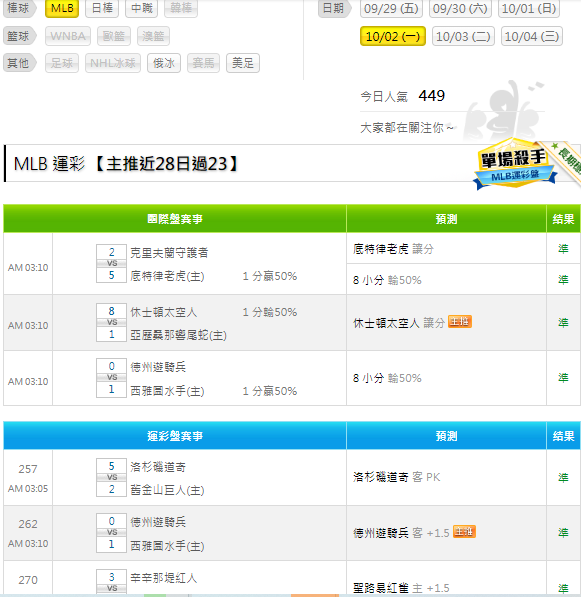This screenshot has height=597, width=581.
Task: Select the MLB league tab
Action: coord(62,8)
